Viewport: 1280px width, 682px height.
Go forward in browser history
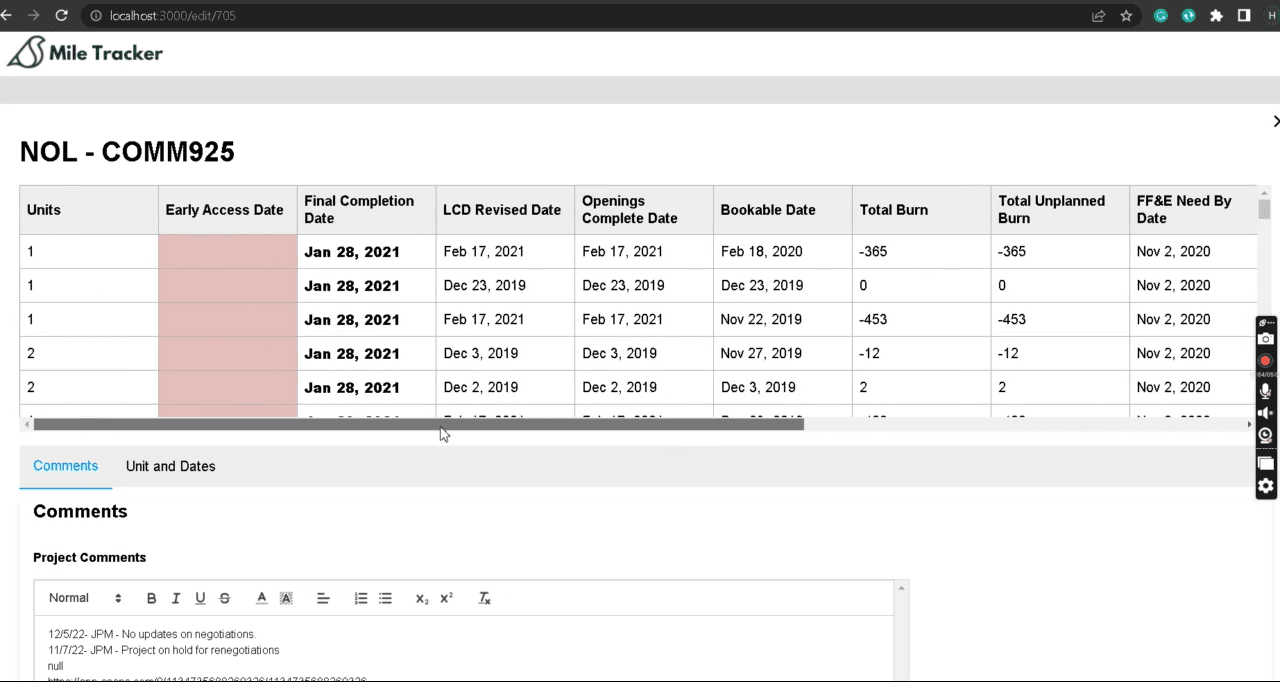(34, 16)
